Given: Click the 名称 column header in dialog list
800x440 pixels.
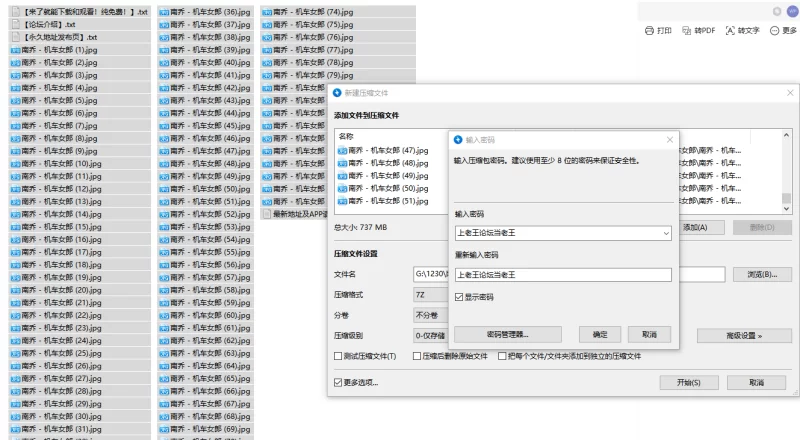Looking at the screenshot, I should [x=346, y=136].
